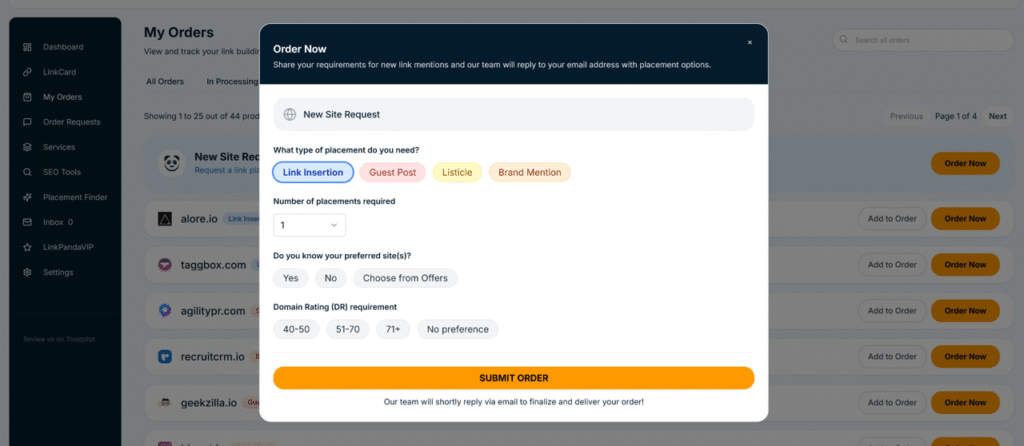This screenshot has width=1024, height=446.
Task: Click Review us on Trustpilot link
Action: (59, 340)
